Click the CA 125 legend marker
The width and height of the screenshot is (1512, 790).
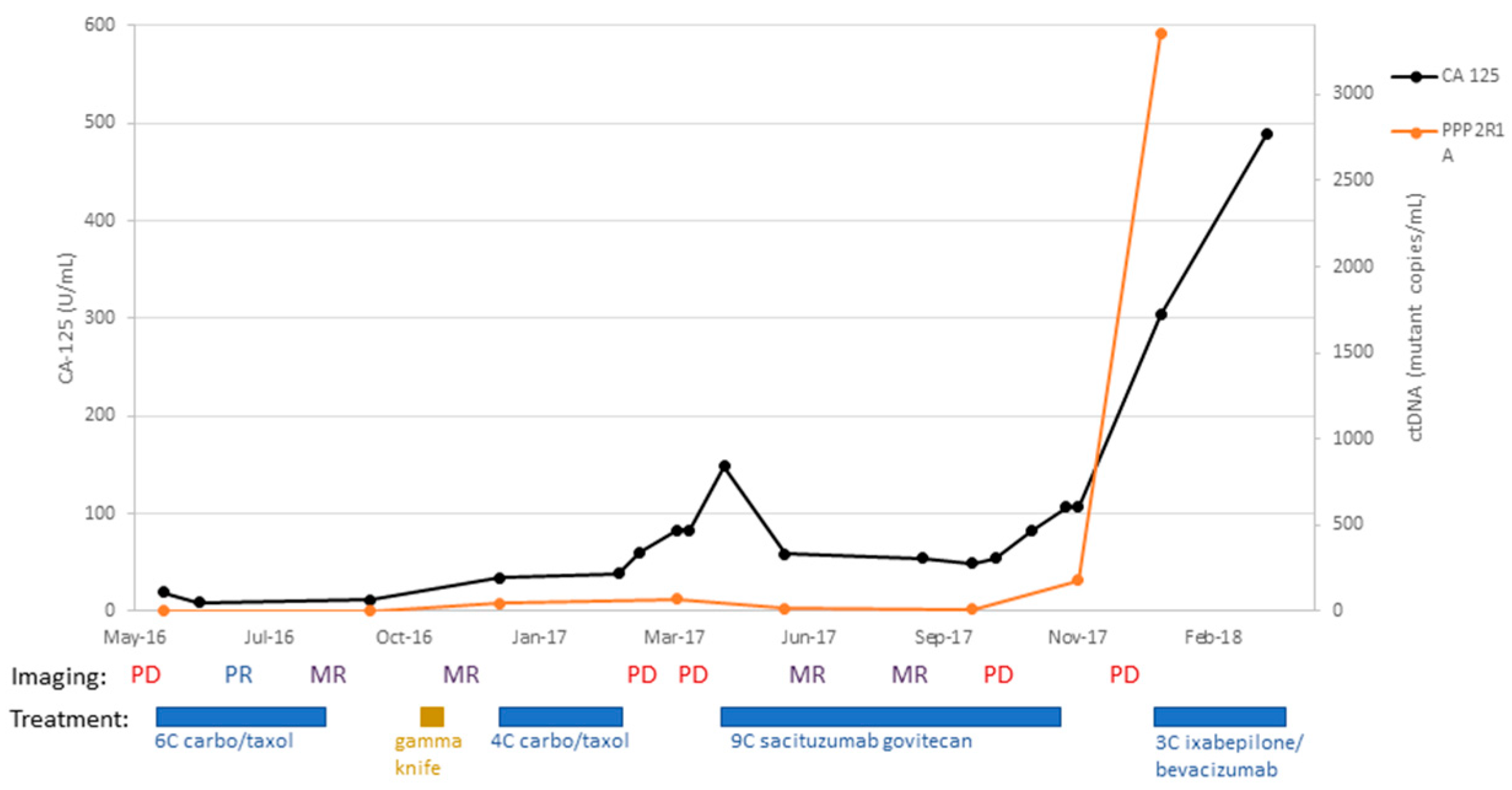1415,77
